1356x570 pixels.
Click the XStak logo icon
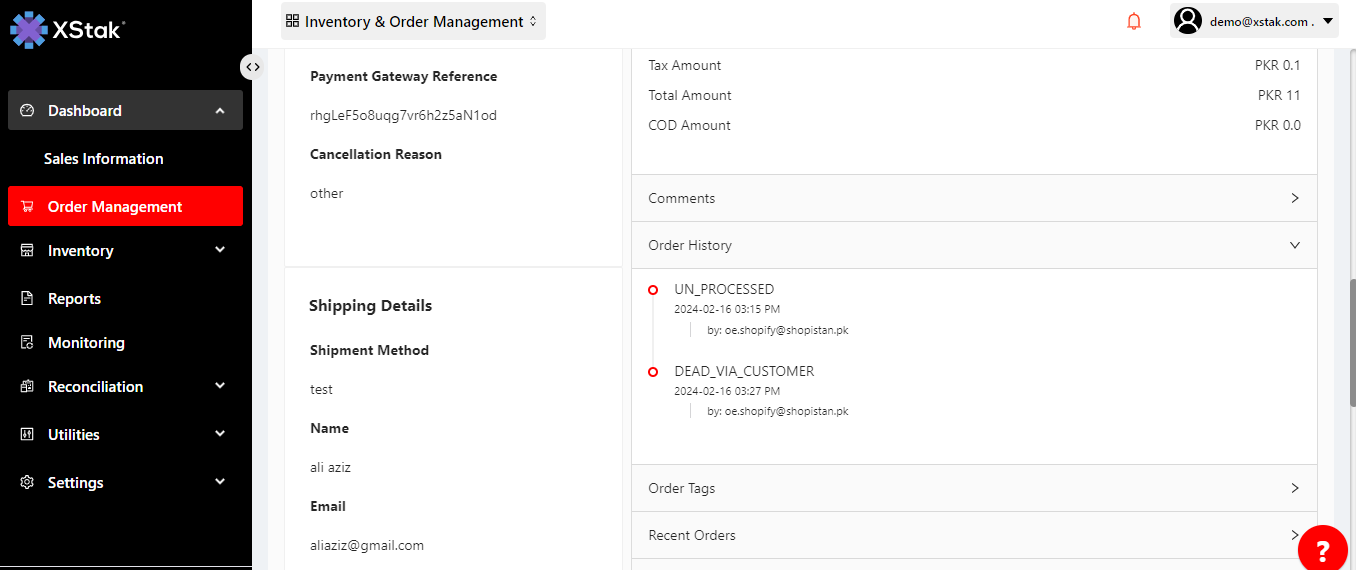(x=29, y=30)
